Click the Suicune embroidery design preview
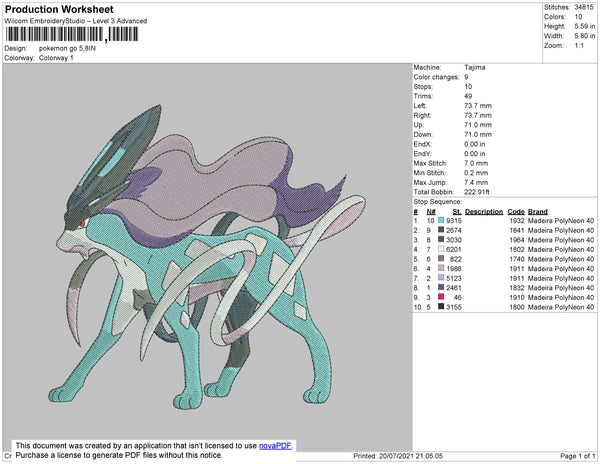The width and height of the screenshot is (600, 464). pos(207,256)
